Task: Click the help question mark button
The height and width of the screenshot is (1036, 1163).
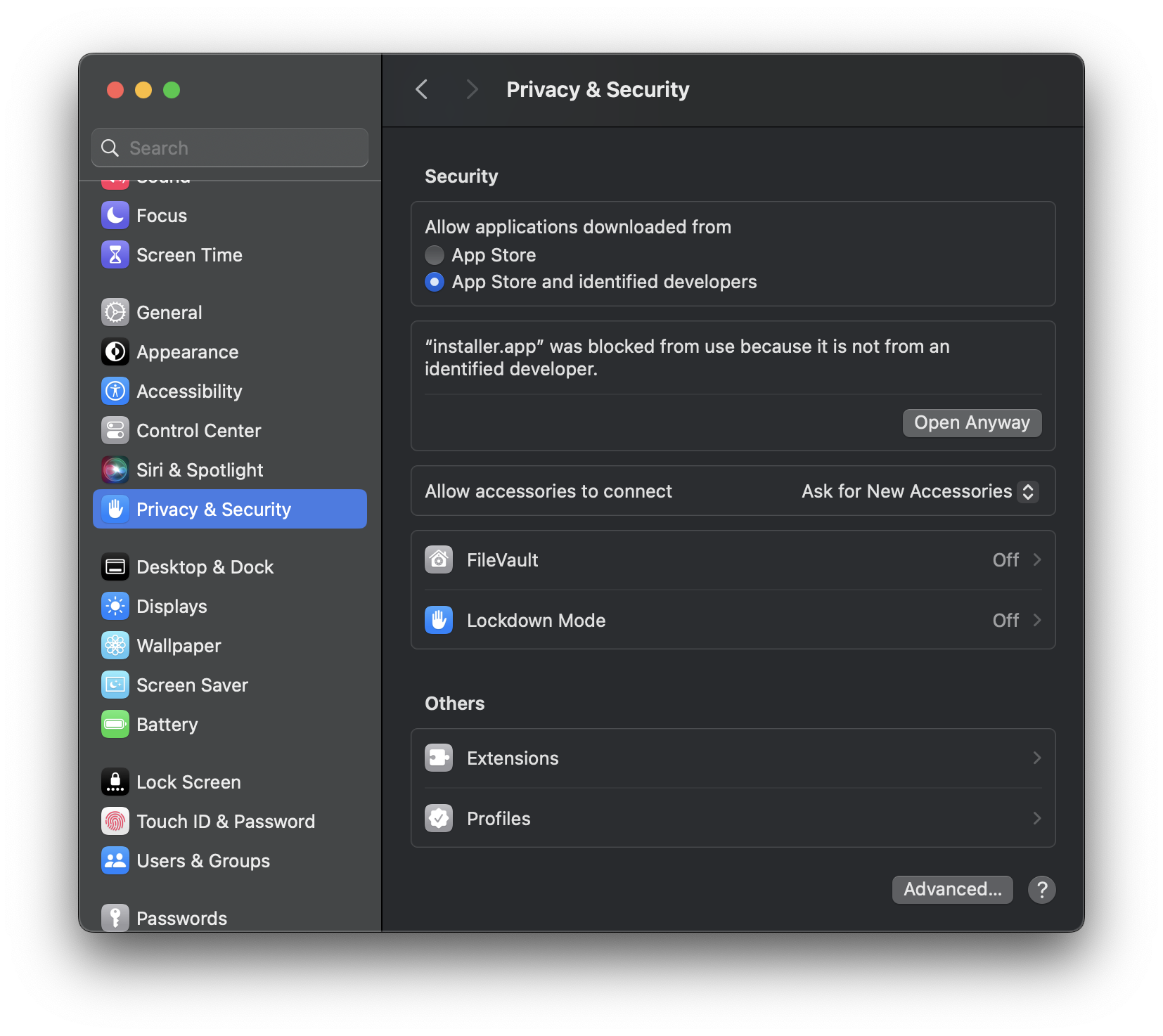Action: [1041, 889]
